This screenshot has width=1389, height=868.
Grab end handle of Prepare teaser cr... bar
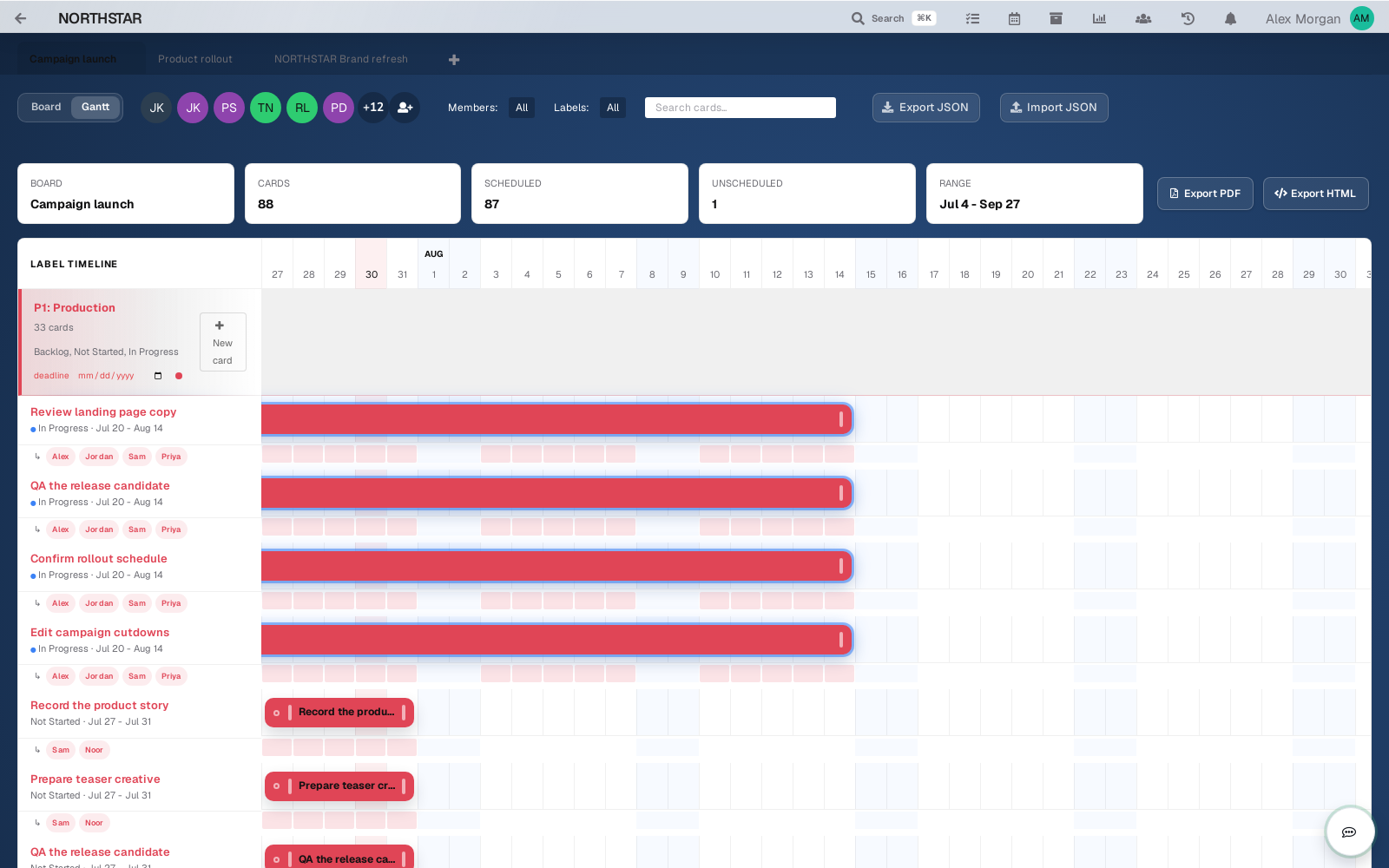coord(404,786)
